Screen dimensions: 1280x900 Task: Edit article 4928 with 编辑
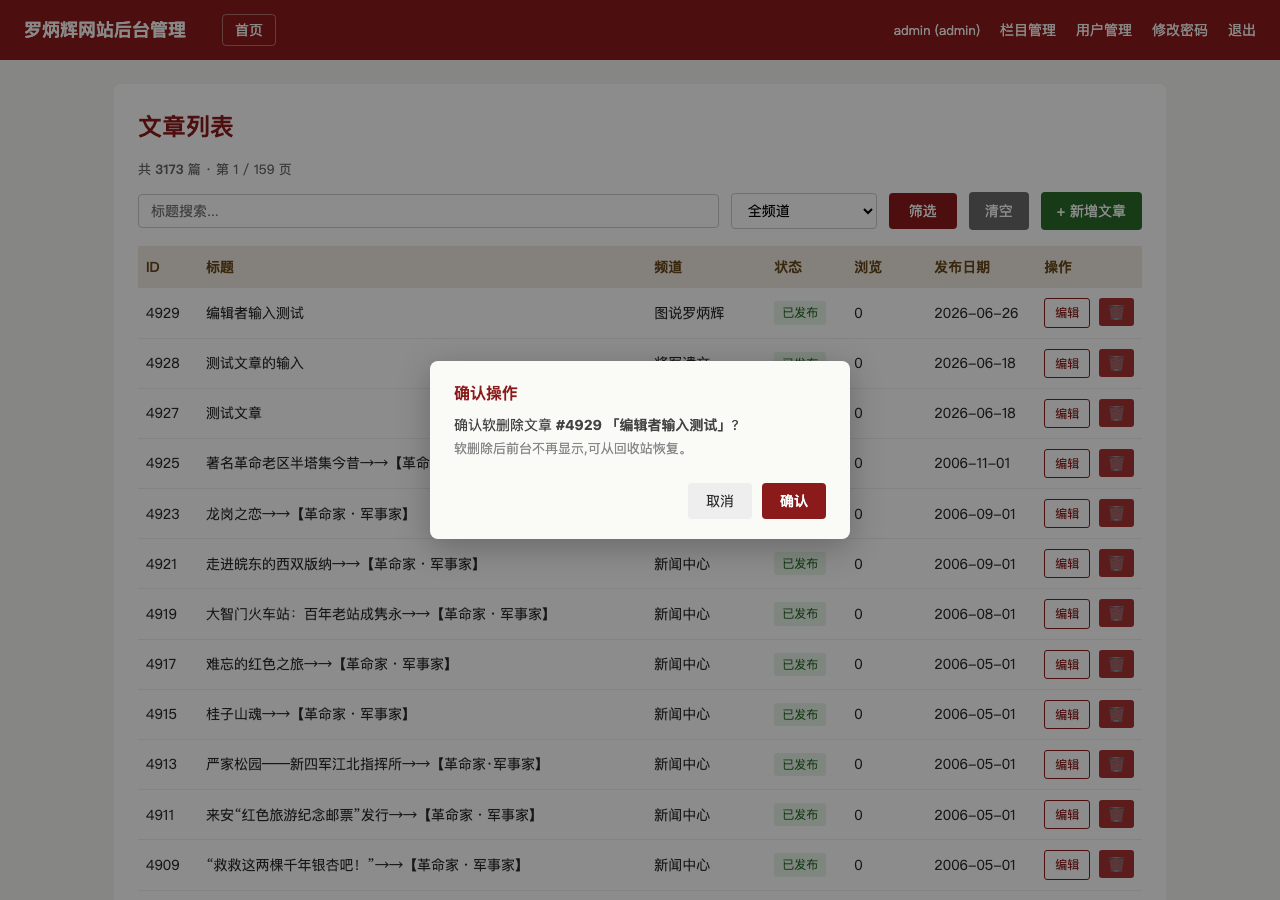click(1067, 363)
